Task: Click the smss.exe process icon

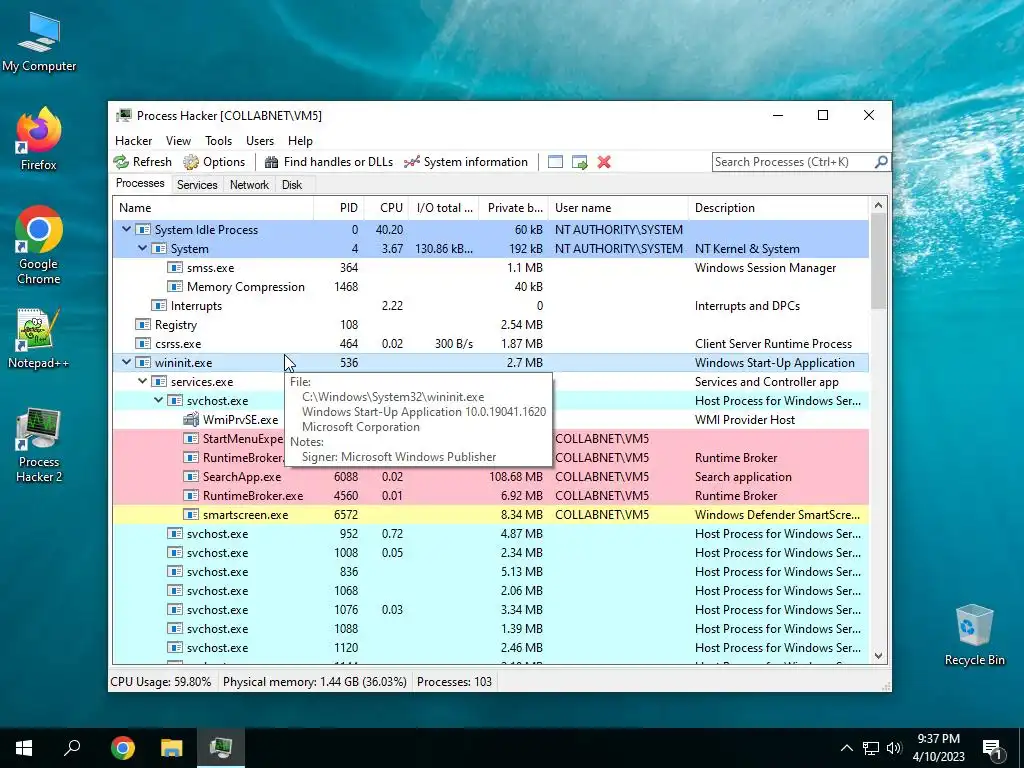Action: [x=174, y=268]
